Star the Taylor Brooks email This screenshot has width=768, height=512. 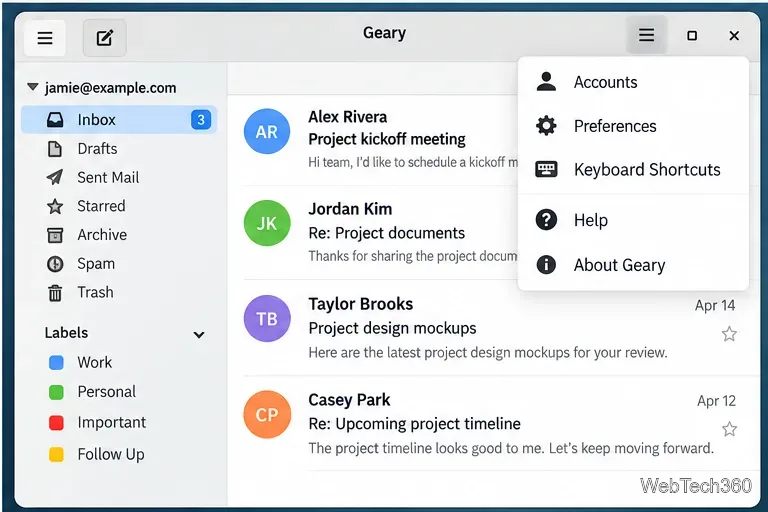tap(729, 334)
